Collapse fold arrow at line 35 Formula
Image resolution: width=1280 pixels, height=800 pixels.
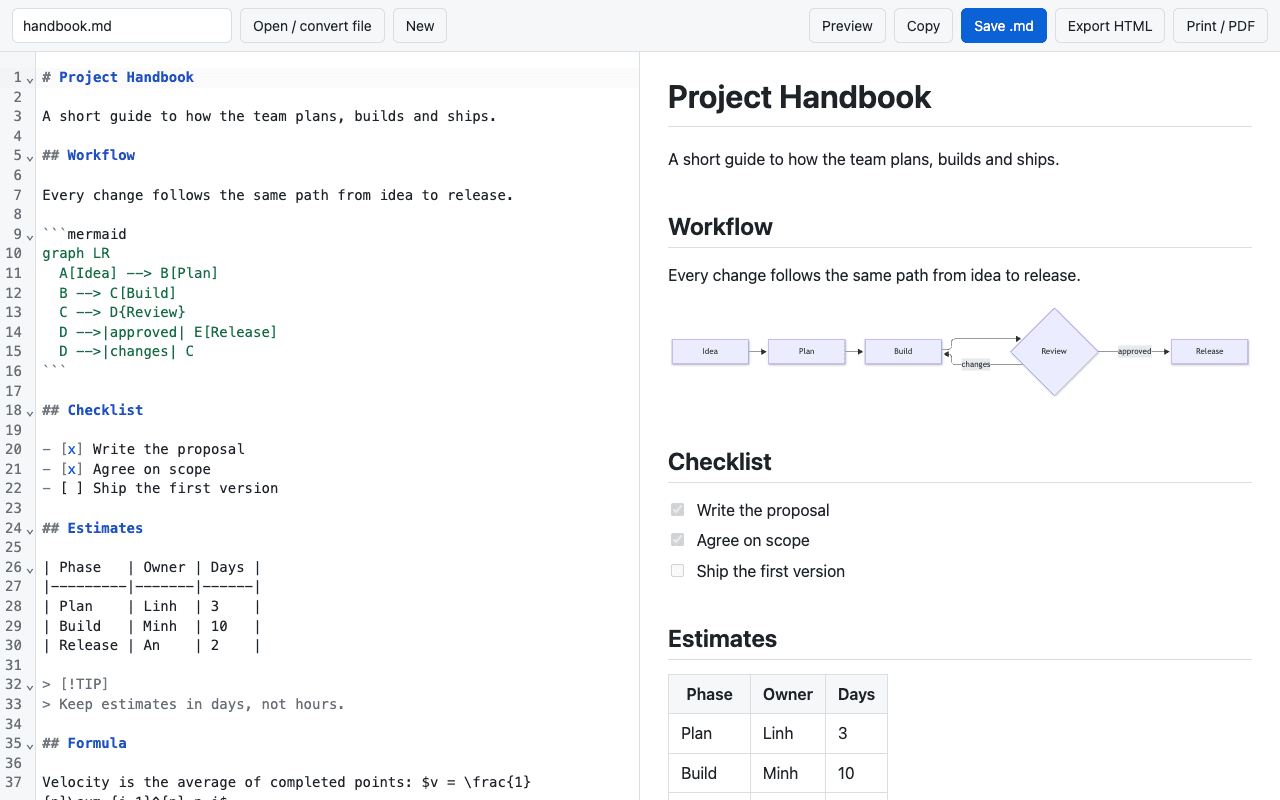click(30, 744)
